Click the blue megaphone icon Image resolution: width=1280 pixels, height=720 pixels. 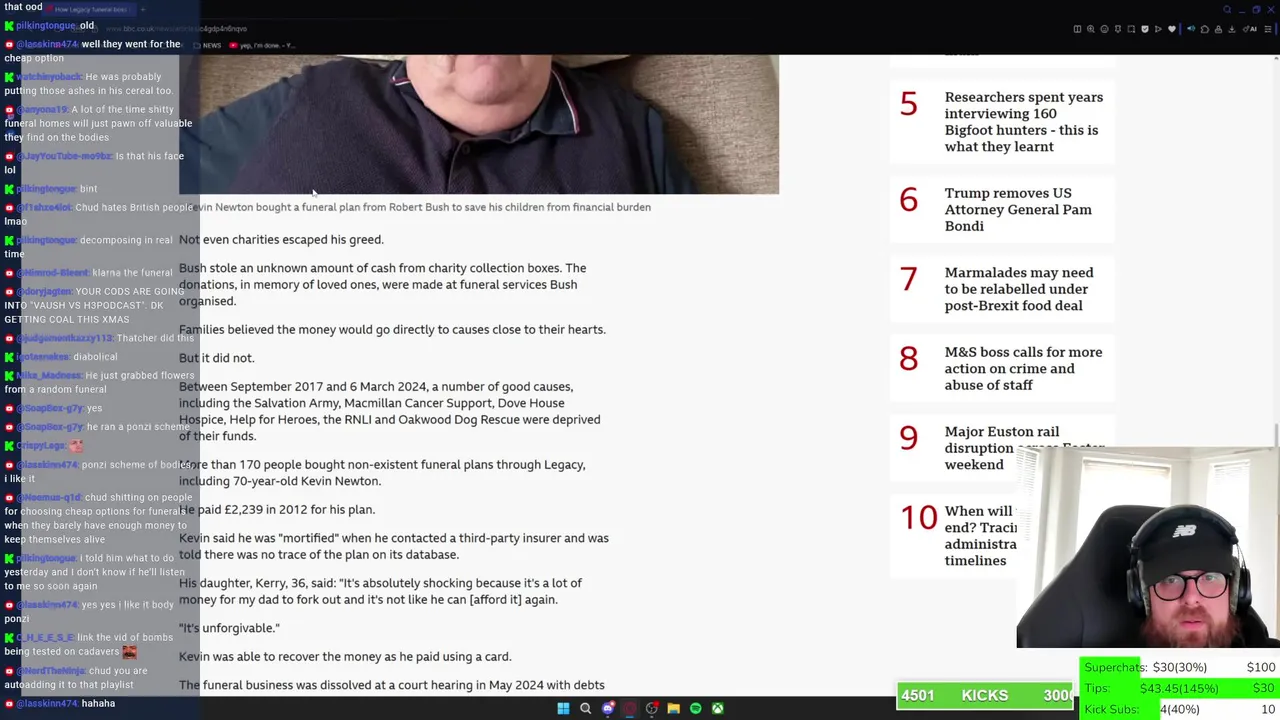1191,29
